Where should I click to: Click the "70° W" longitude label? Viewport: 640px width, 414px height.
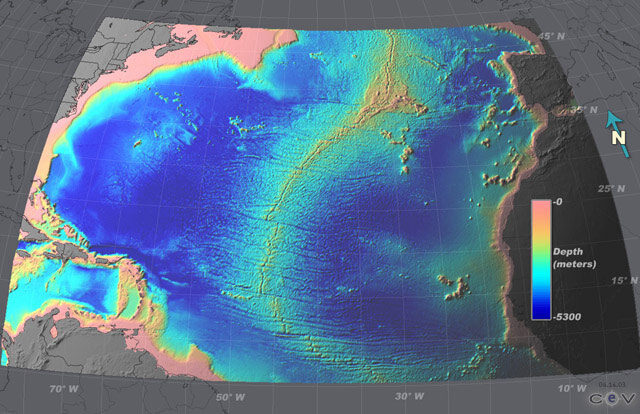(64, 389)
